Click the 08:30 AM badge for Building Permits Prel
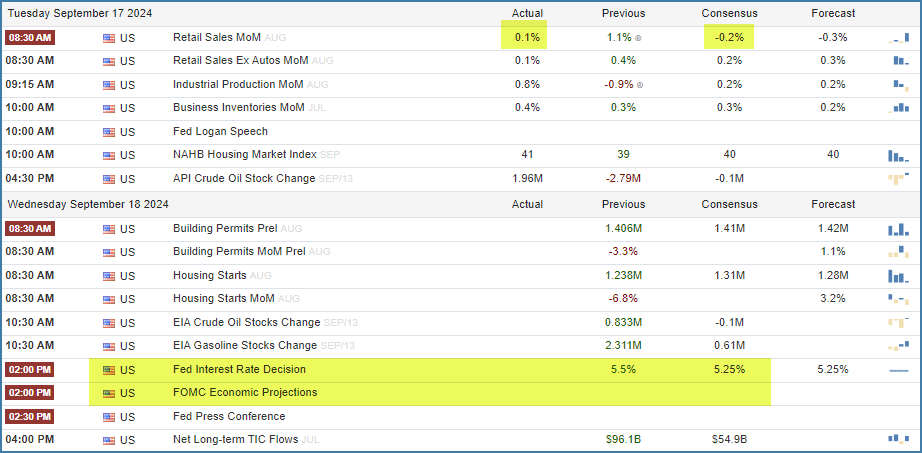The height and width of the screenshot is (453, 922). tap(30, 229)
